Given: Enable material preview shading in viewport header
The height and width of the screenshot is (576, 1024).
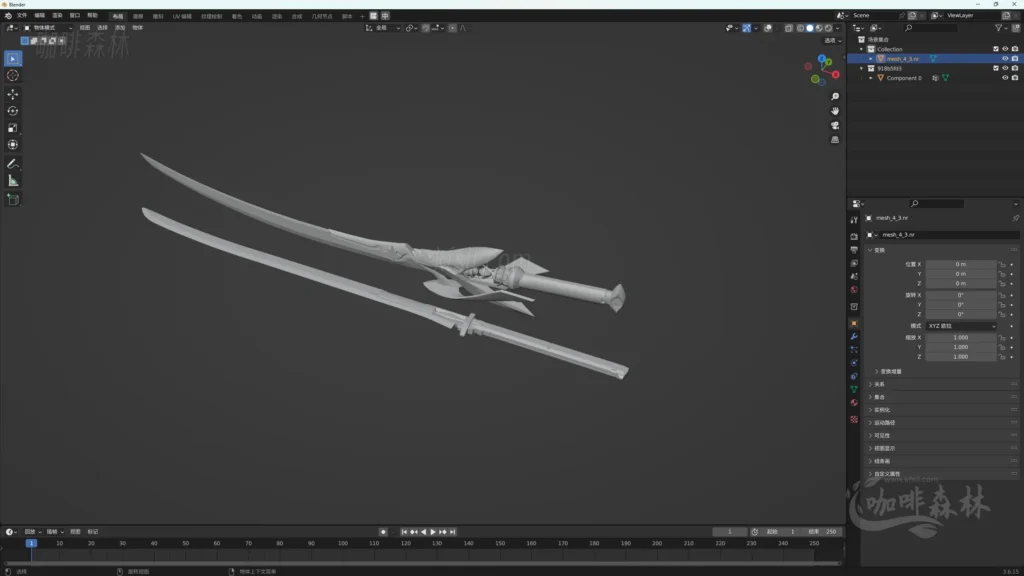Looking at the screenshot, I should click(818, 28).
